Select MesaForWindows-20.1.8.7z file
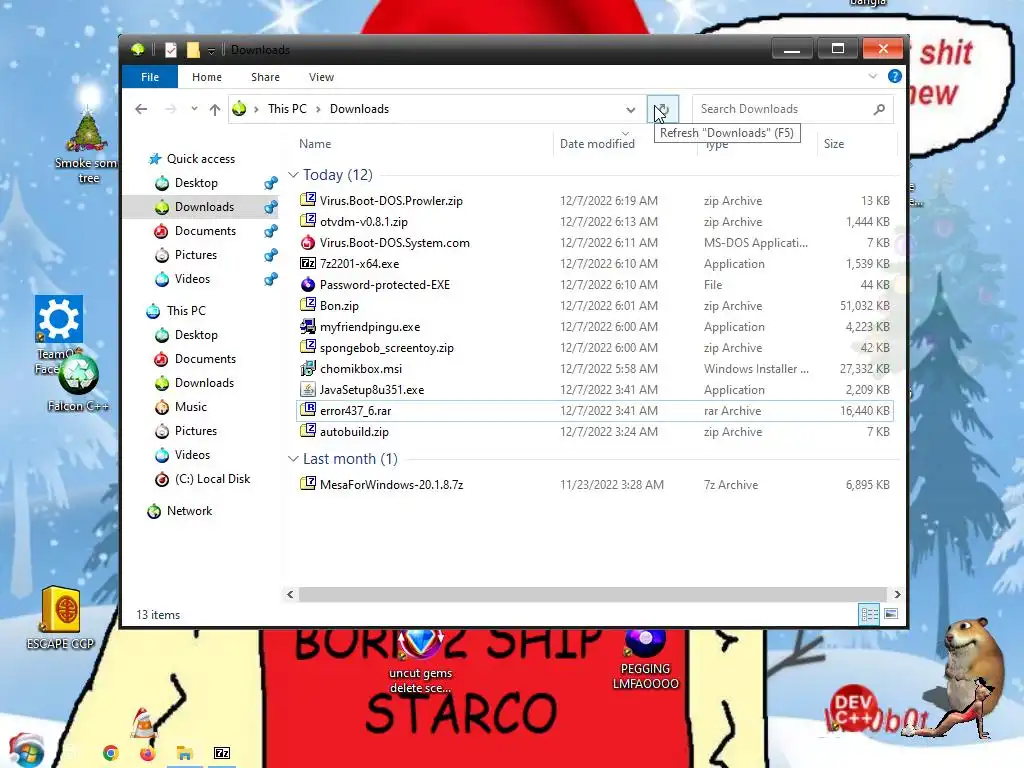This screenshot has height=768, width=1024. (x=594, y=485)
